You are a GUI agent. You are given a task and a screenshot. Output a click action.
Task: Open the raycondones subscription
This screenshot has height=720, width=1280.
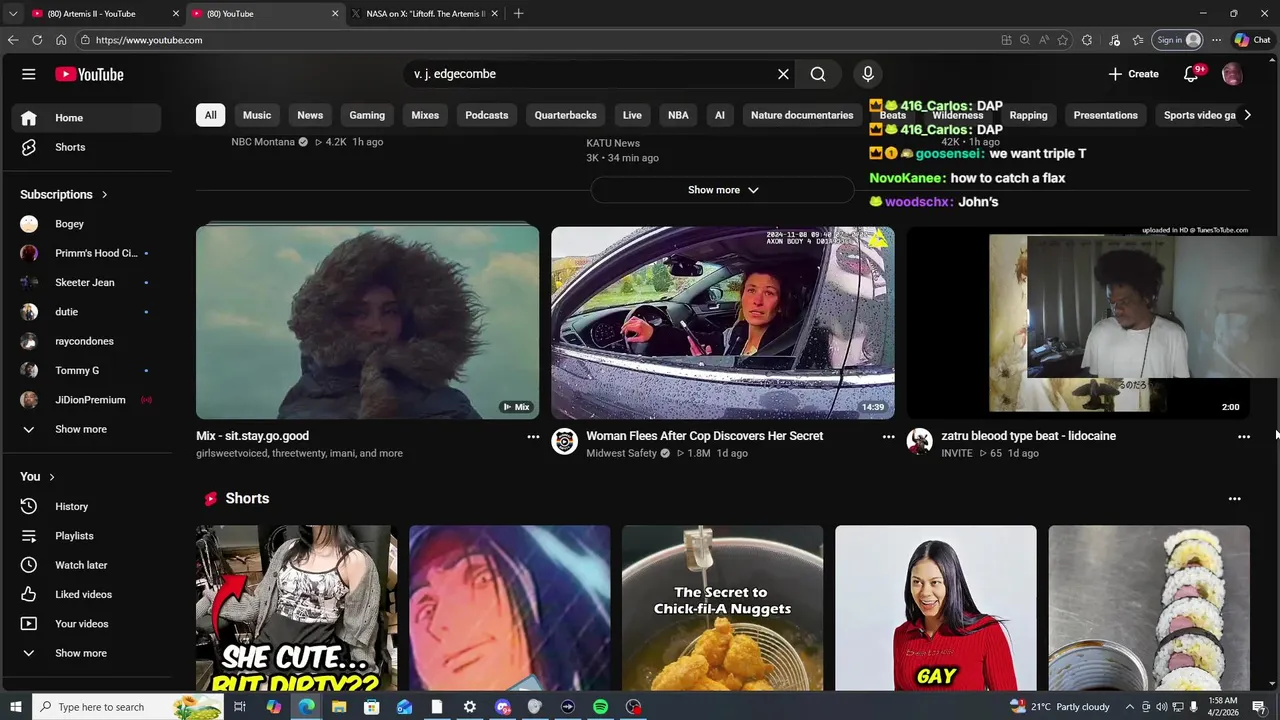pyautogui.click(x=86, y=341)
